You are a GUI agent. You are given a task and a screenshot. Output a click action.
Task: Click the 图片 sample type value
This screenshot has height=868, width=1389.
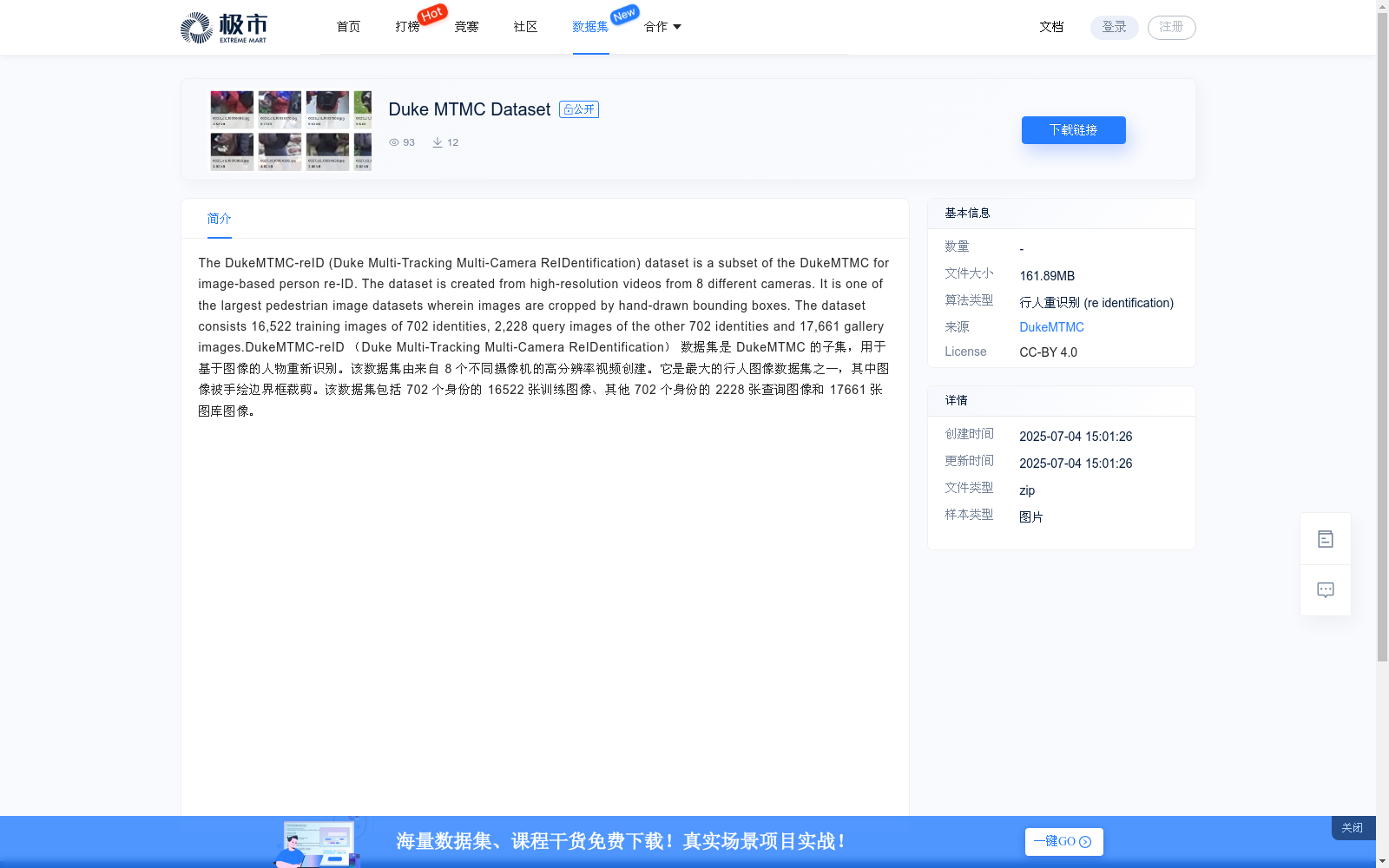[x=1031, y=517]
